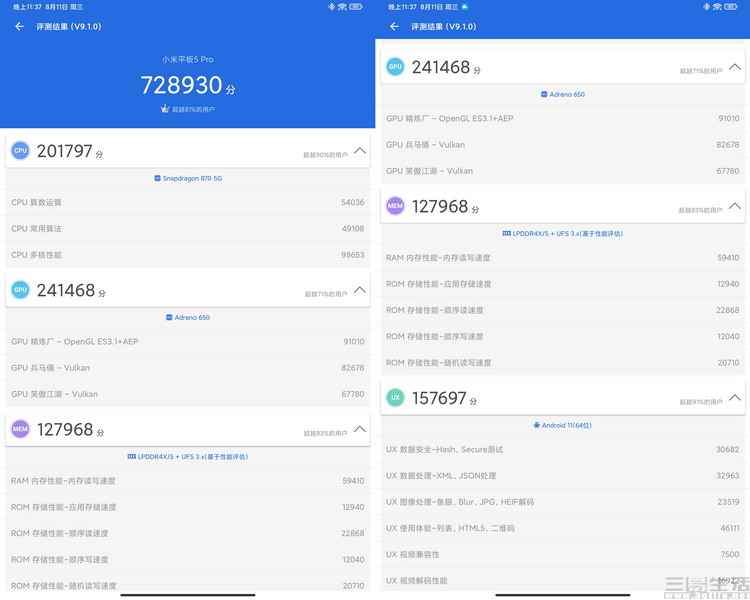Collapse the MEM 127968 section in the right screenshot
Viewport: 750px width, 600px height.
click(x=735, y=206)
